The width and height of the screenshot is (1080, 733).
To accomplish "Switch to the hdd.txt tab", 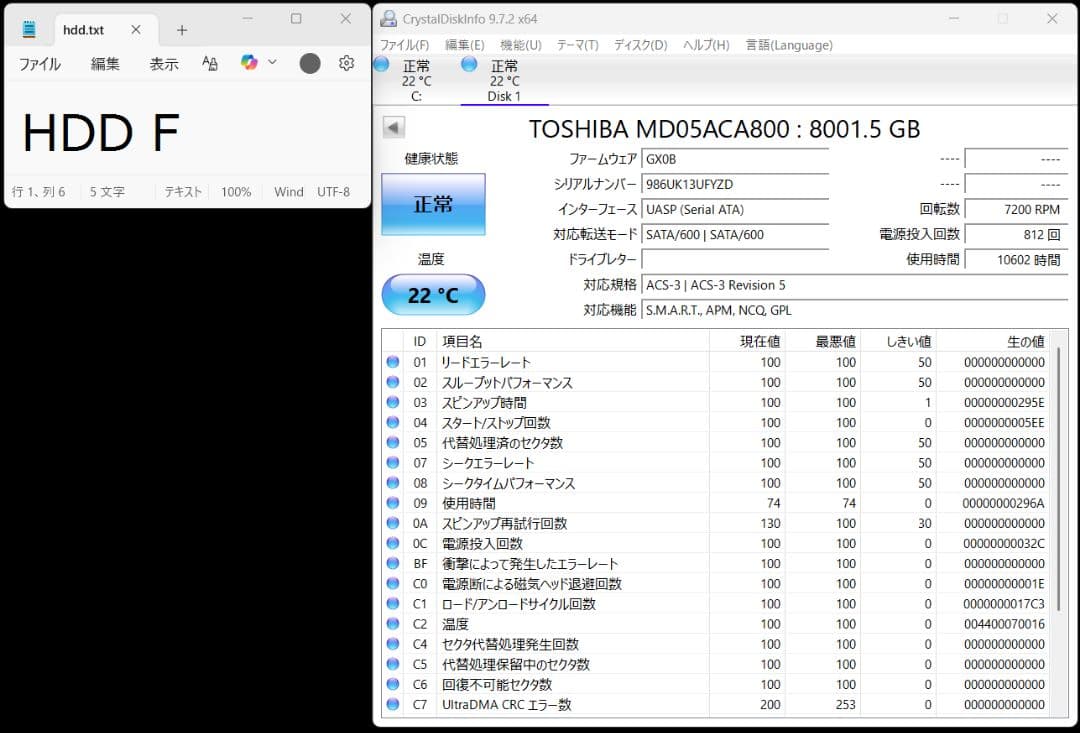I will (x=85, y=29).
